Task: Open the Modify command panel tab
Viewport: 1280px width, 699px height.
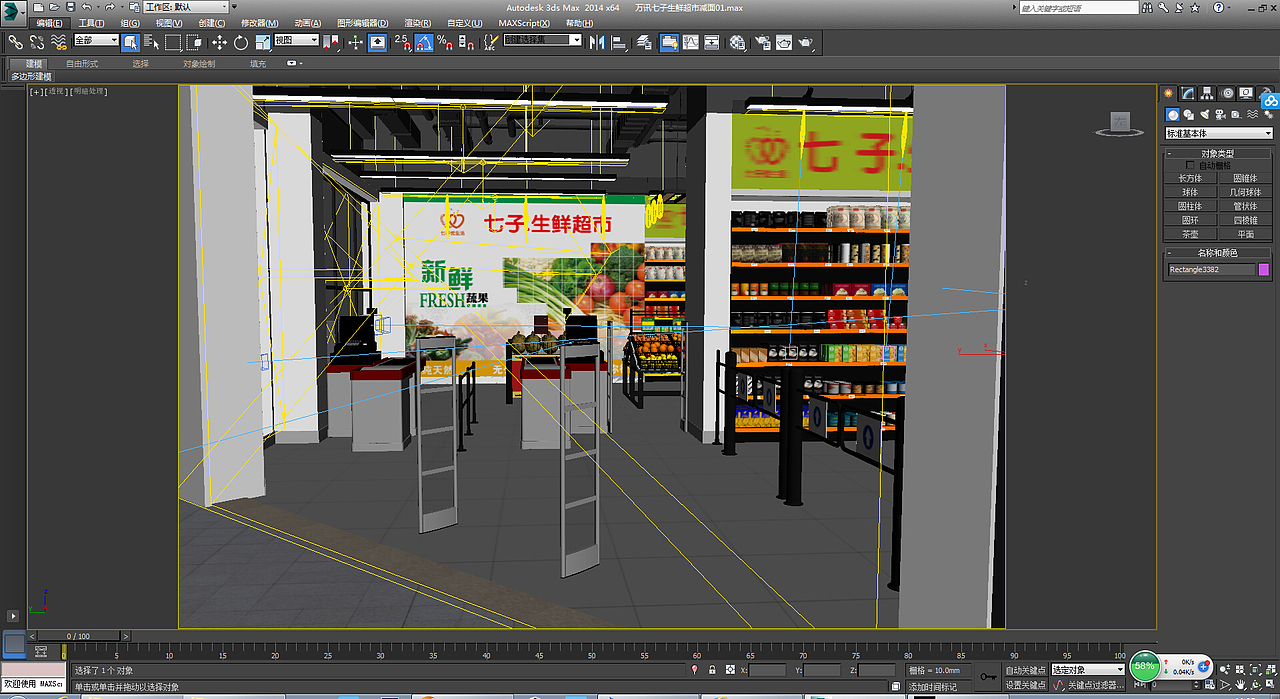Action: click(x=1188, y=93)
